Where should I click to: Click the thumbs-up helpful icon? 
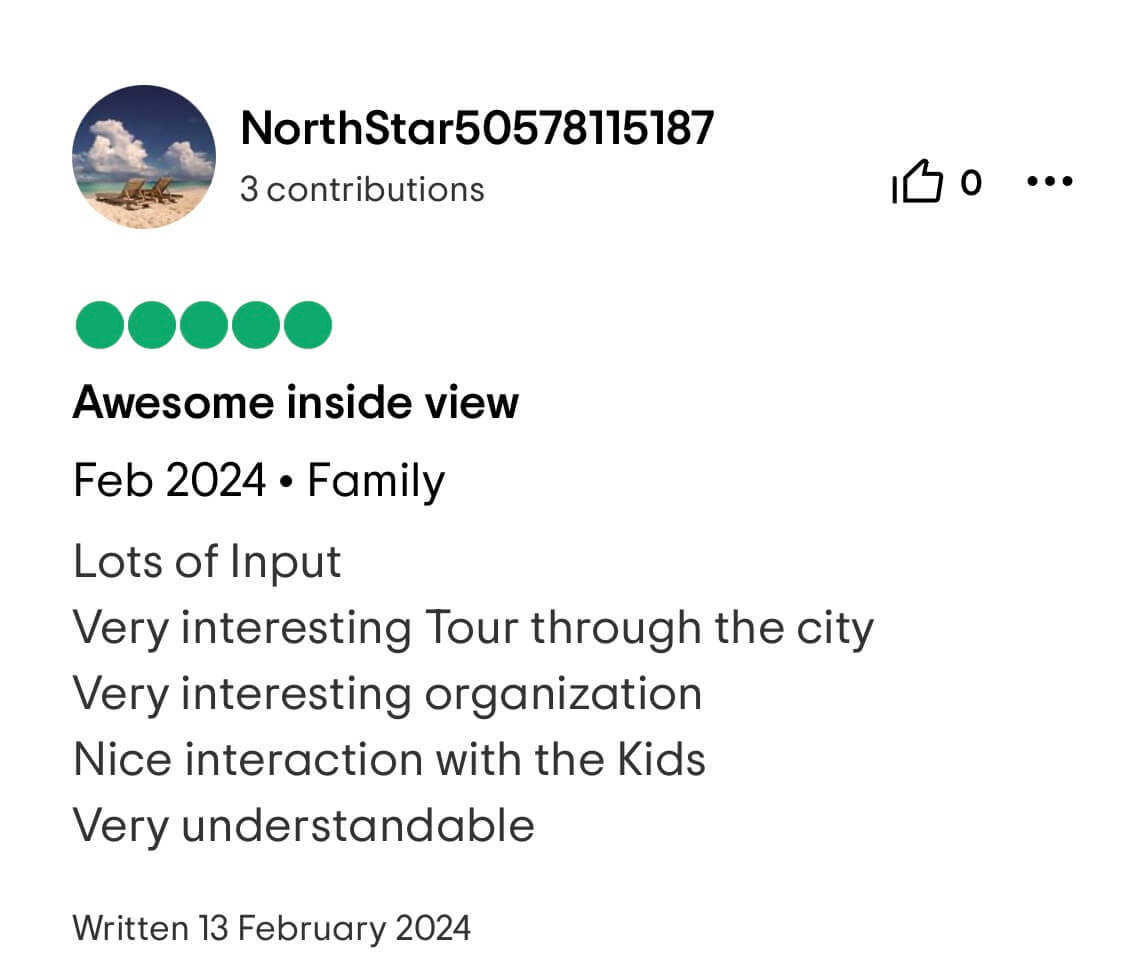click(x=918, y=184)
